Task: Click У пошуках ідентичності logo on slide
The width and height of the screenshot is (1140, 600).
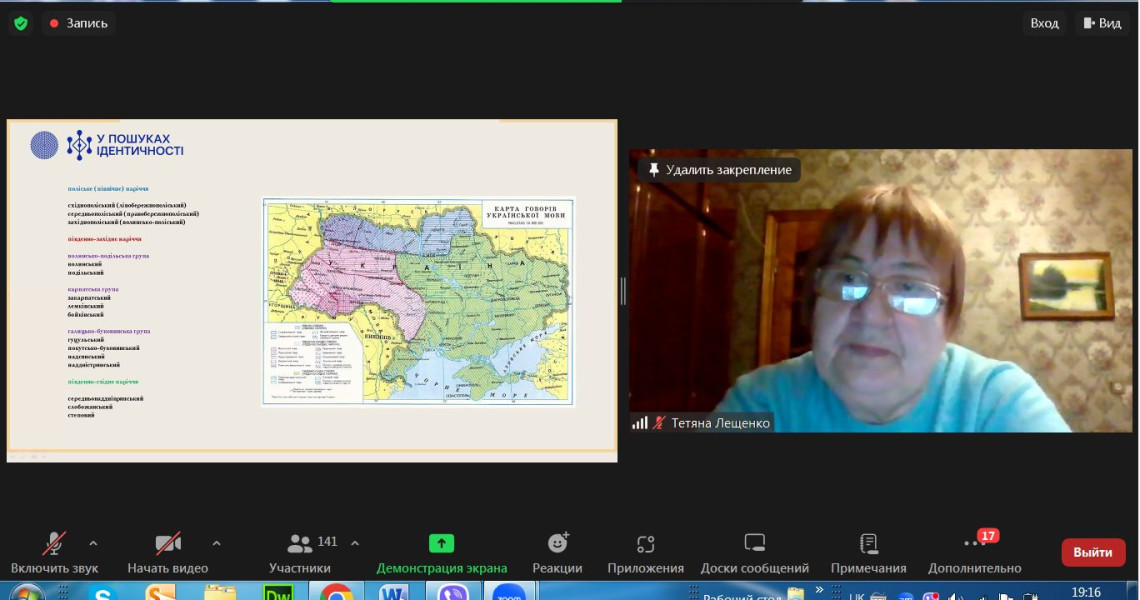Action: 107,145
